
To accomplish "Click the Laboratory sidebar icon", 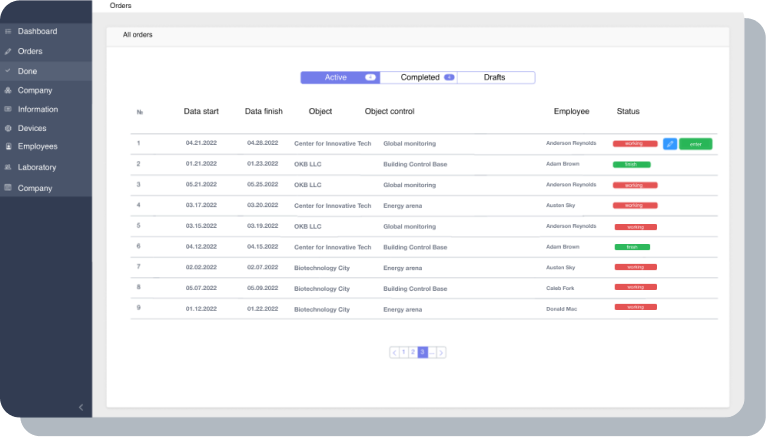I will coord(8,167).
